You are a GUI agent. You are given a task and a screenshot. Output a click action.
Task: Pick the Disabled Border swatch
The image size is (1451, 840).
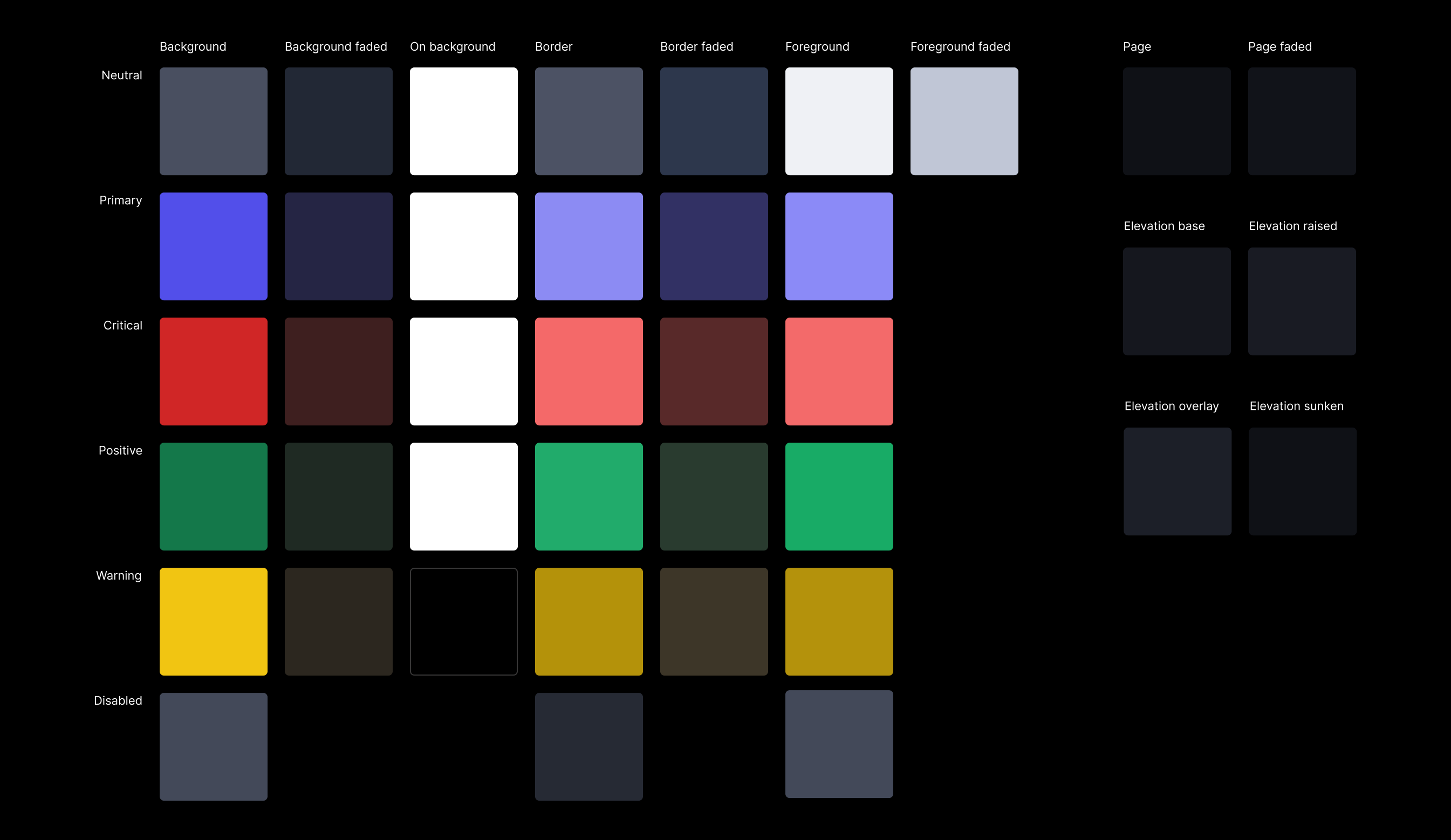[588, 747]
